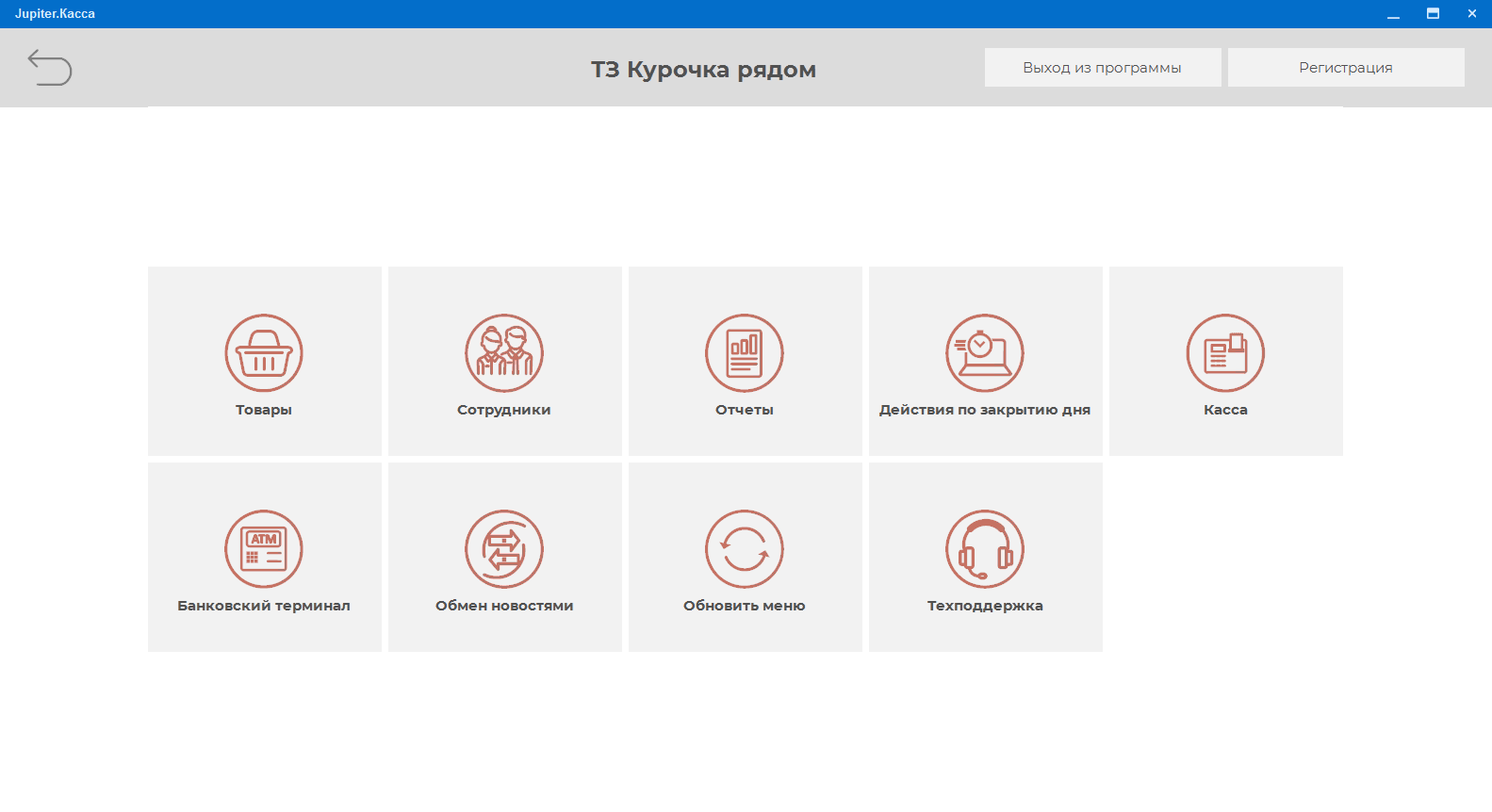The height and width of the screenshot is (812, 1492).
Task: Open the Обмен новостями arrows icon
Action: pos(504,549)
